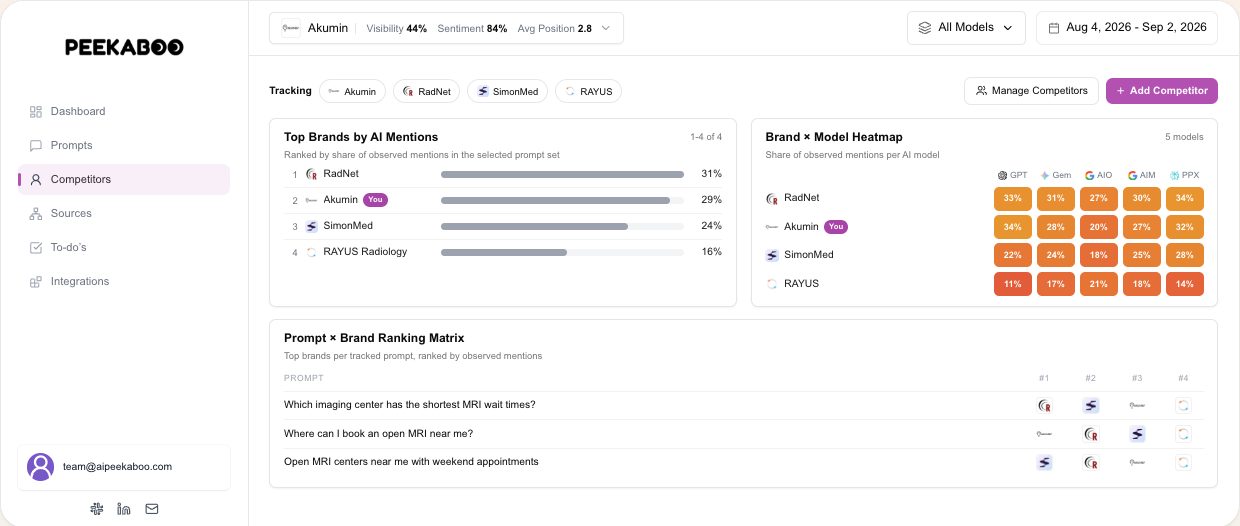Click the Sources network icon
The image size is (1240, 526).
click(36, 213)
